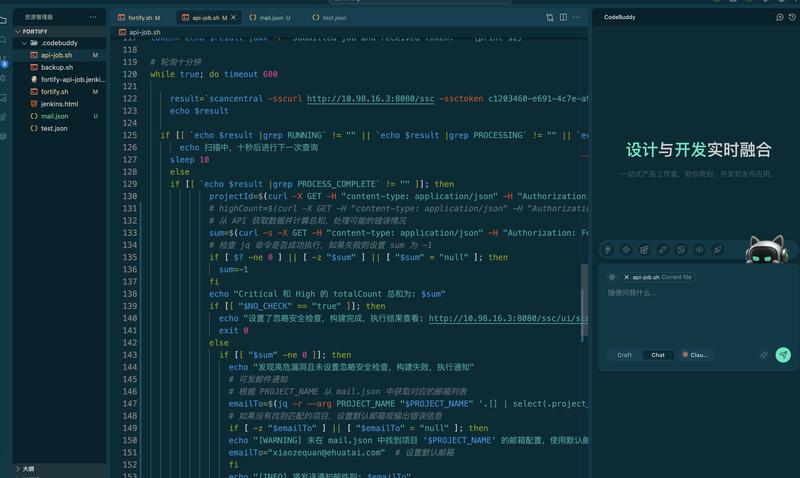The image size is (800, 478).
Task: Open editor more actions ellipsis
Action: click(x=577, y=17)
